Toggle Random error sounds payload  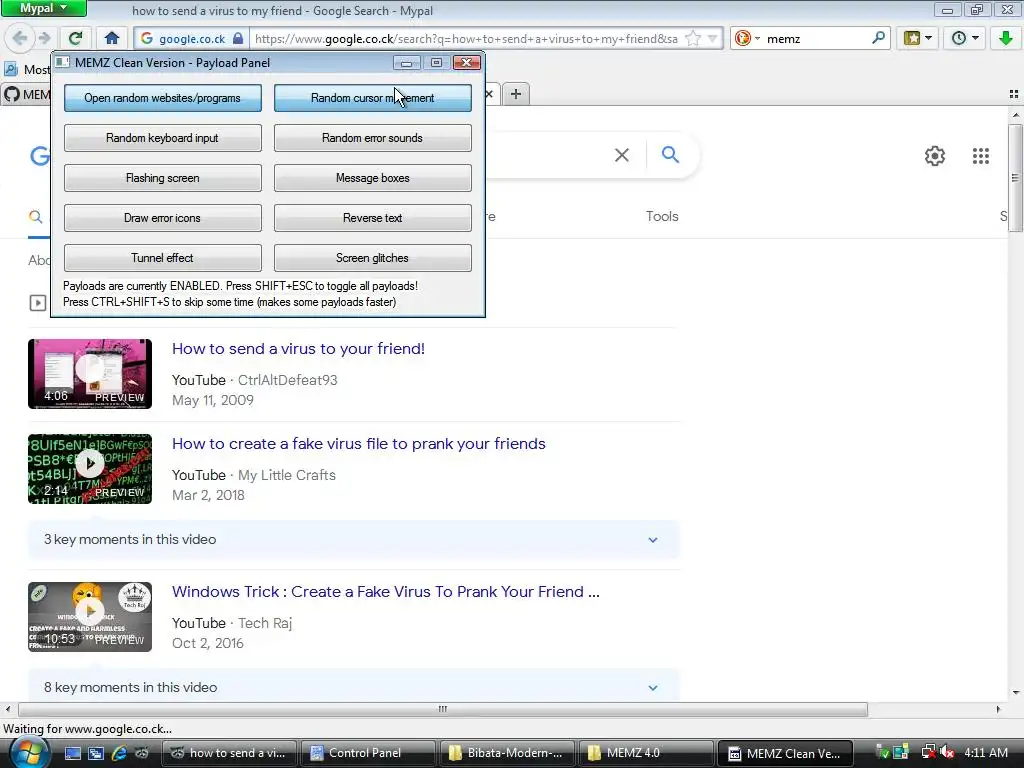[x=372, y=138]
